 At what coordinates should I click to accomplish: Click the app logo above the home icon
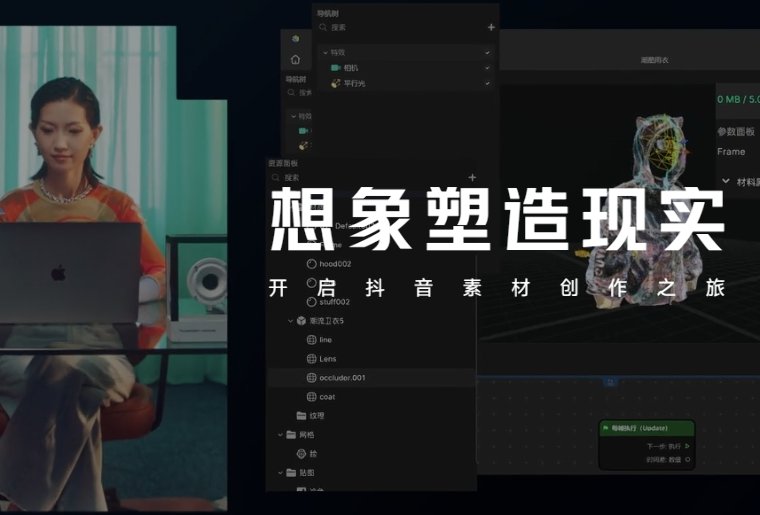pos(295,38)
